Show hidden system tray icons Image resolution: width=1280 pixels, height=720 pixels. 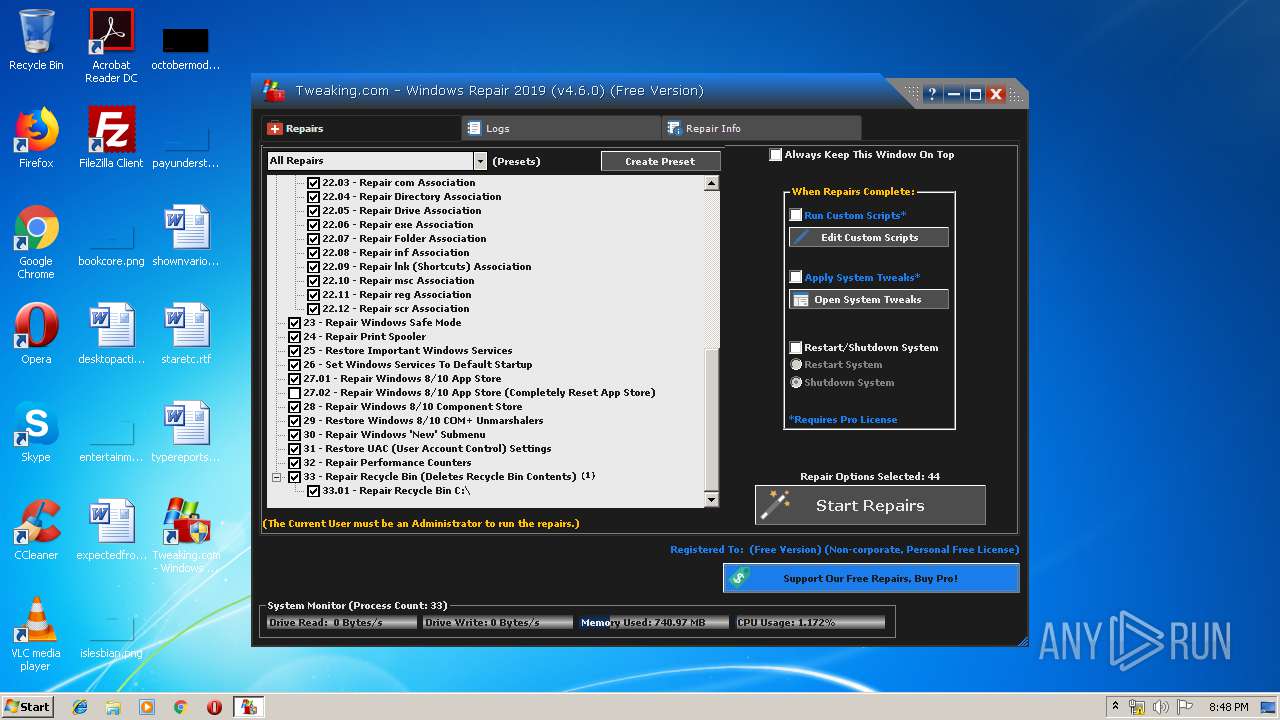(1115, 707)
